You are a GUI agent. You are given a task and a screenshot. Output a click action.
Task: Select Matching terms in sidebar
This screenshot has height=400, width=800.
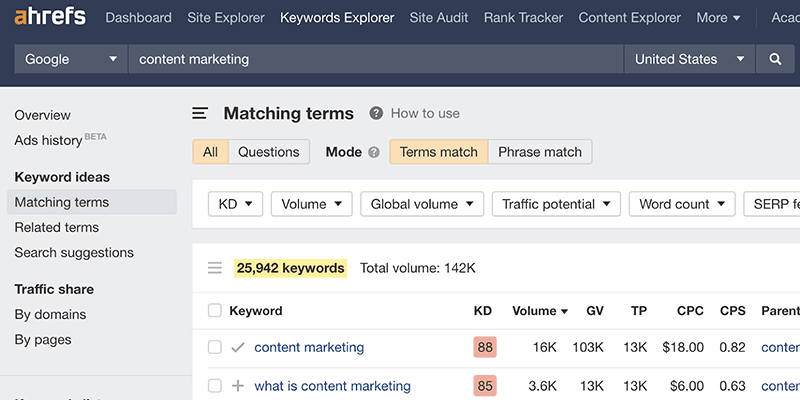pos(92,202)
